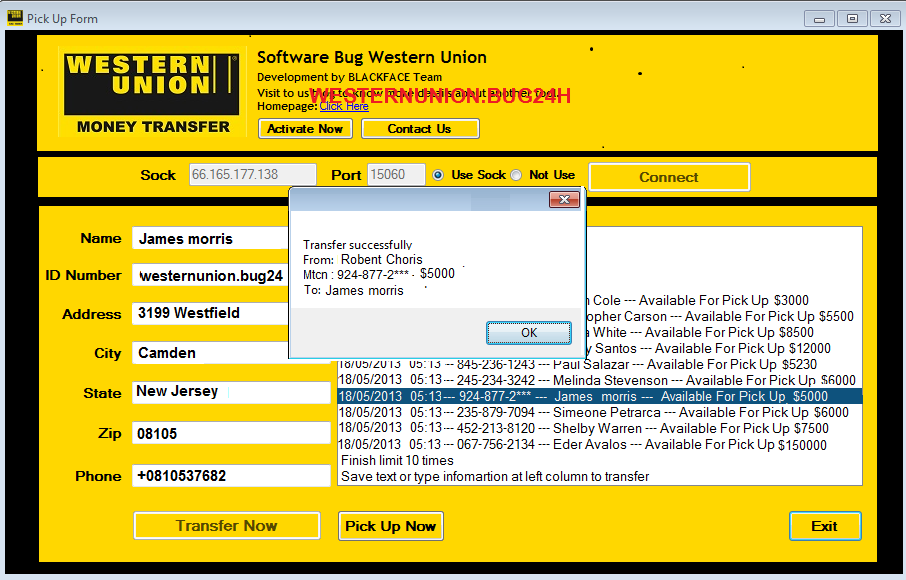Minimize the Pick Up Form window
The height and width of the screenshot is (580, 906).
click(x=819, y=18)
